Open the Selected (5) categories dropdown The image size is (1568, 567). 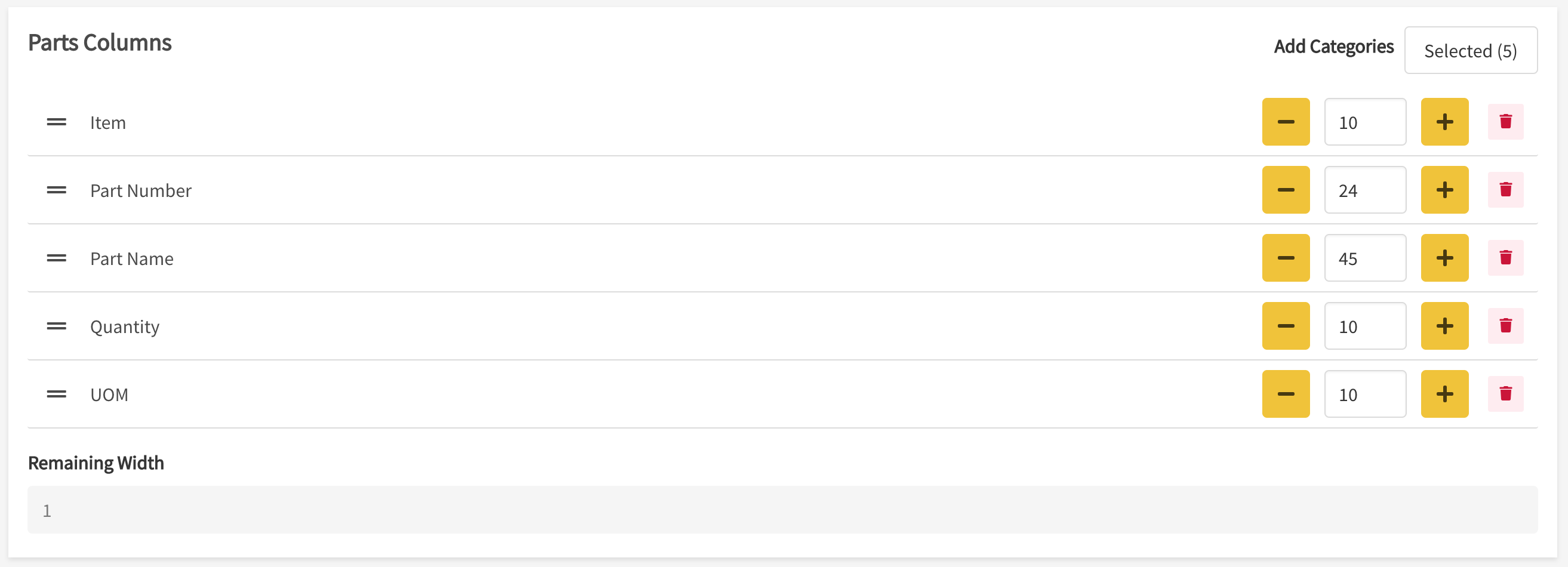pos(1470,51)
